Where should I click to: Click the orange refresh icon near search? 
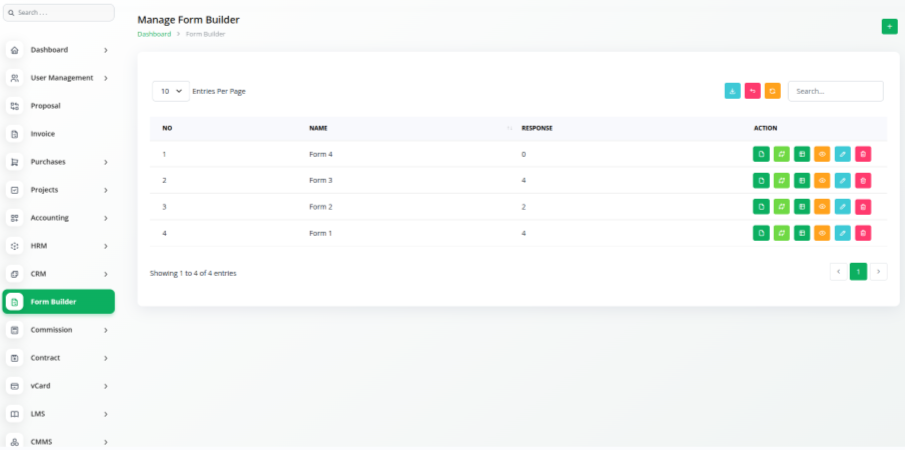[x=772, y=91]
